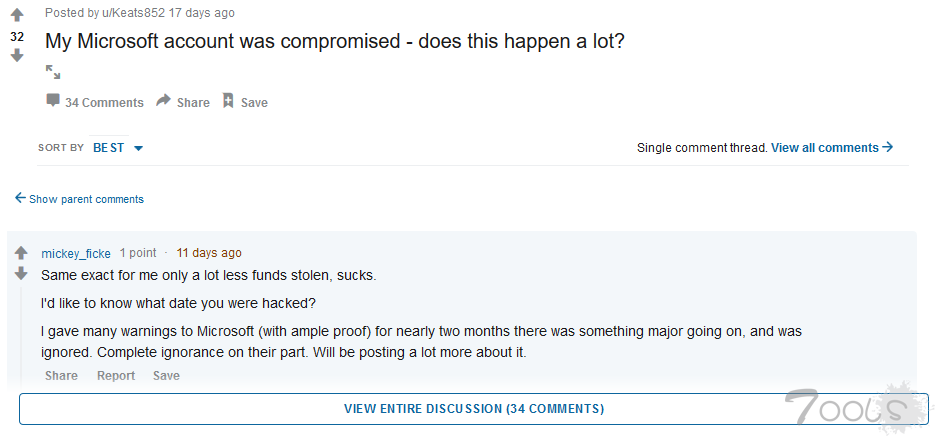Click the expand post arrows icon
This screenshot has width=940, height=441.
[53, 72]
